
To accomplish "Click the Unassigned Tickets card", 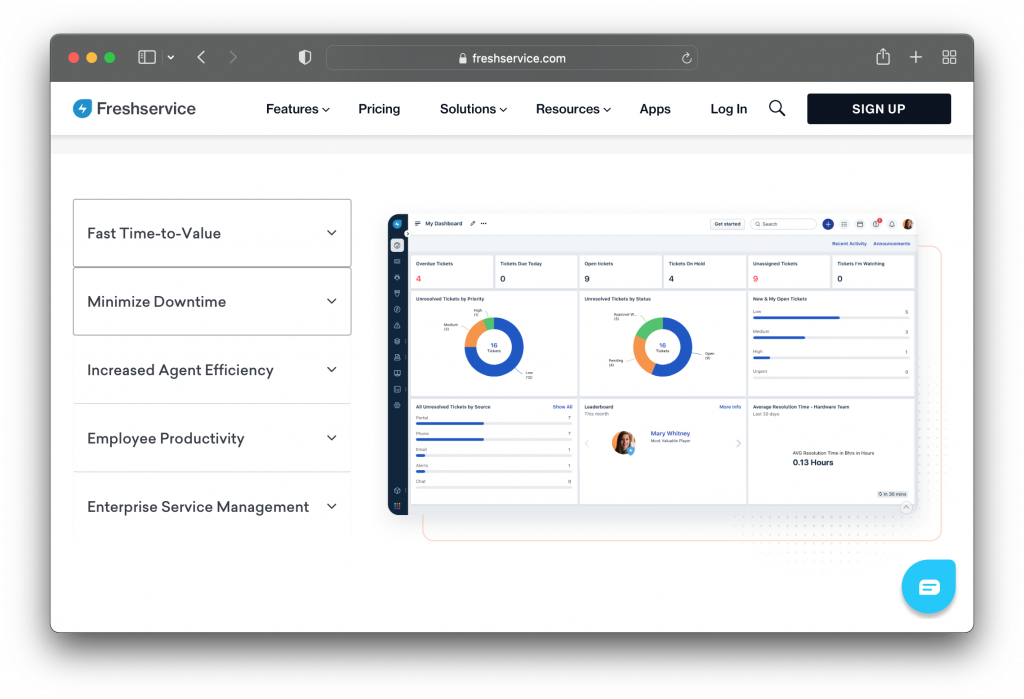I will point(788,272).
